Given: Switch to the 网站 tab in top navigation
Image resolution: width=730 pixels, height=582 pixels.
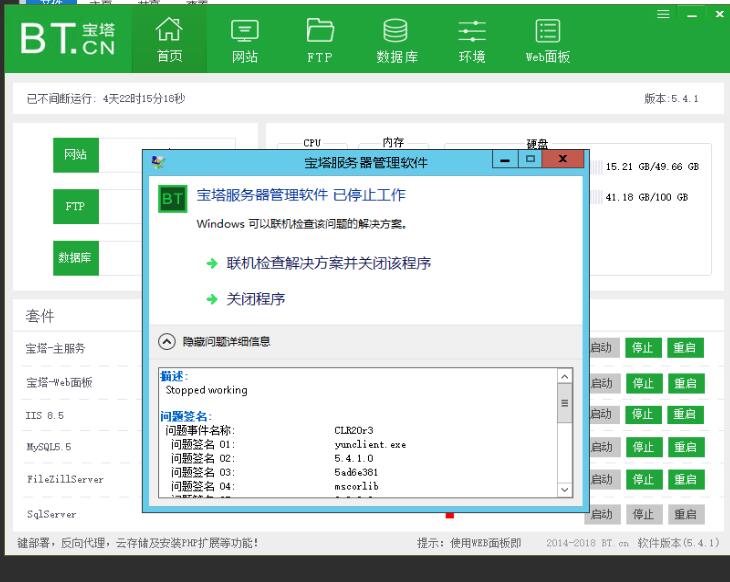Looking at the screenshot, I should [245, 41].
